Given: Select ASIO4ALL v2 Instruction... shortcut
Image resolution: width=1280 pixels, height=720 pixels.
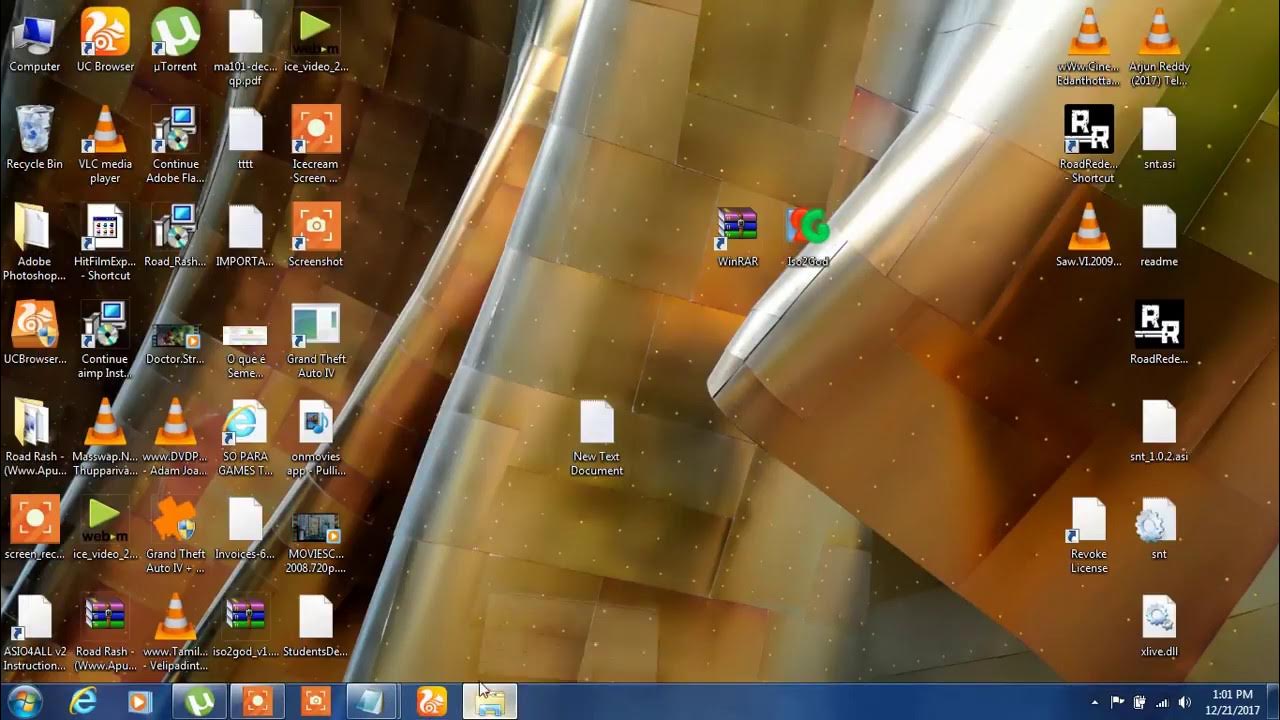Looking at the screenshot, I should [35, 633].
